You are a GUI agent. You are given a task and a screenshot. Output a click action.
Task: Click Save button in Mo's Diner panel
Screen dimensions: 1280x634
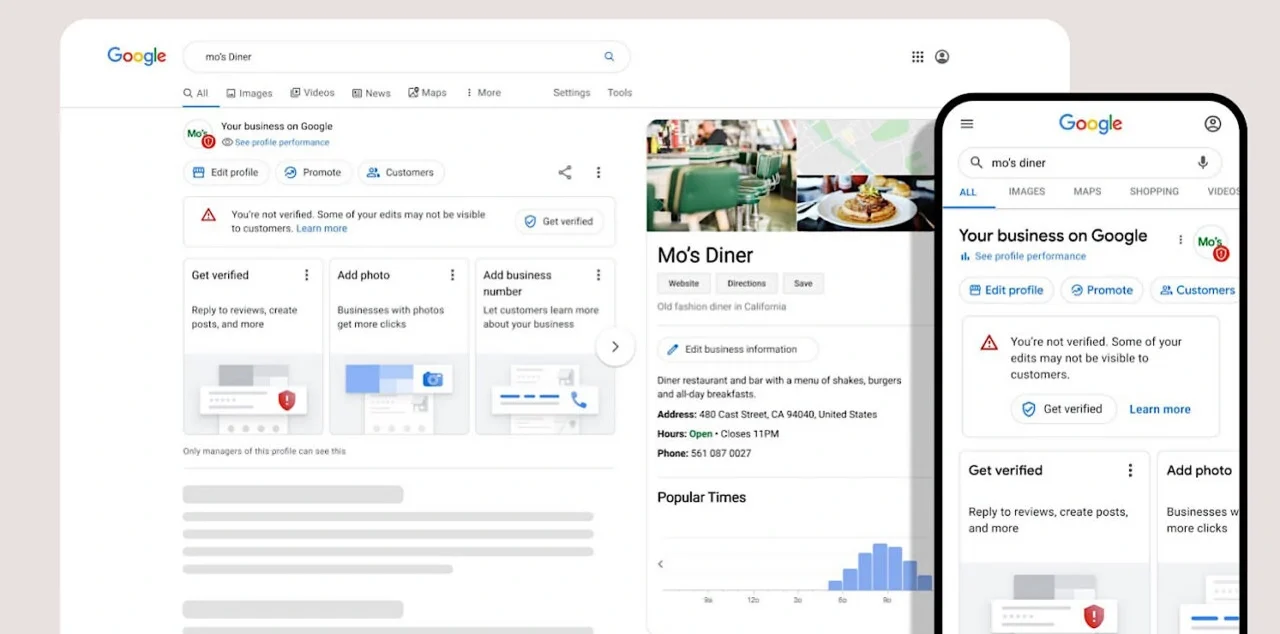point(803,283)
